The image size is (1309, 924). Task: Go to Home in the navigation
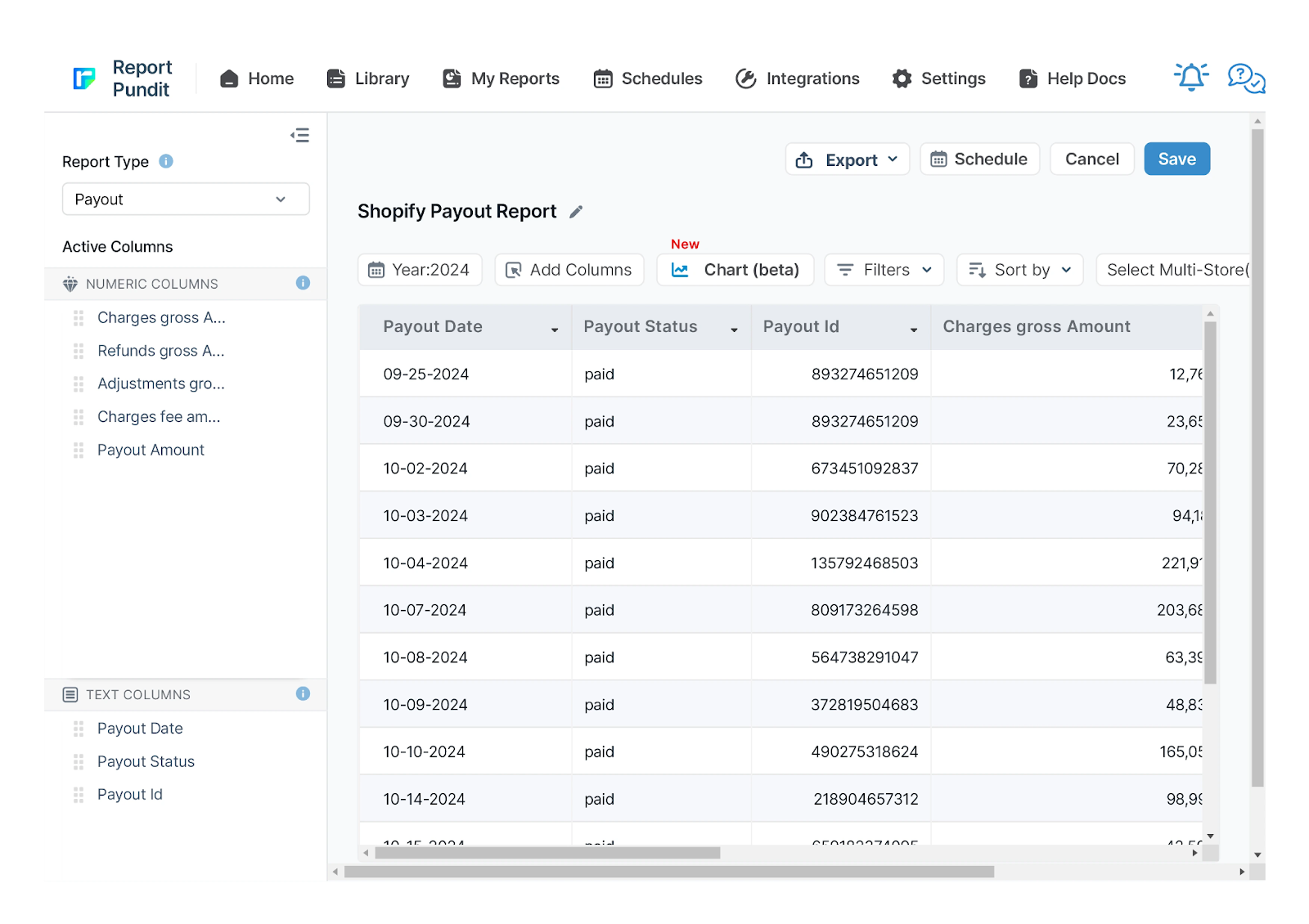click(257, 78)
